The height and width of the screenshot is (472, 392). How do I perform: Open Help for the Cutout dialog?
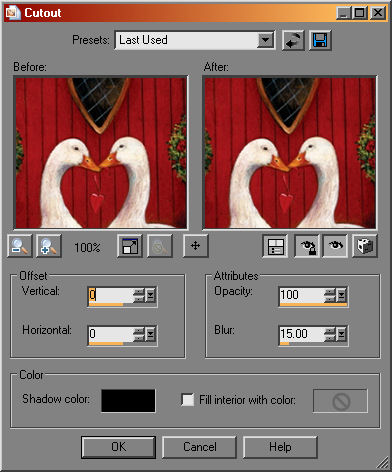pyautogui.click(x=280, y=447)
